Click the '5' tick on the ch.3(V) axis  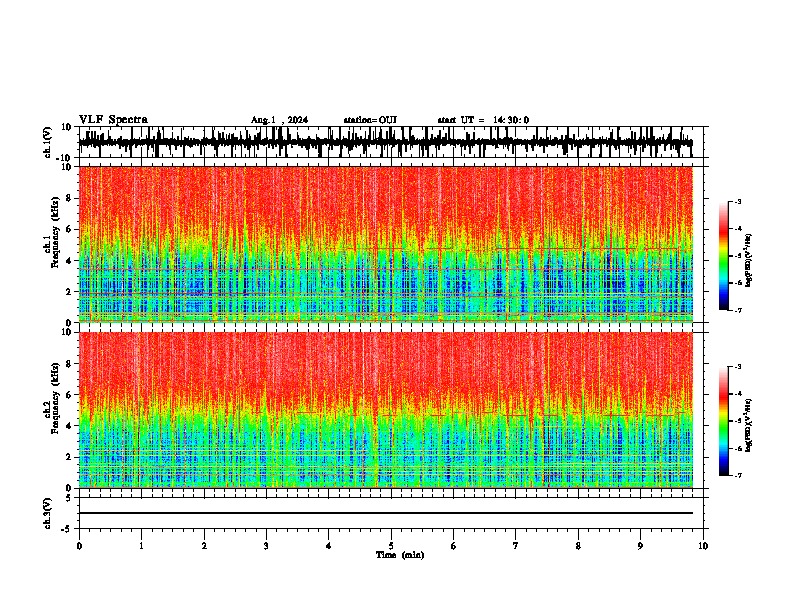coord(70,498)
